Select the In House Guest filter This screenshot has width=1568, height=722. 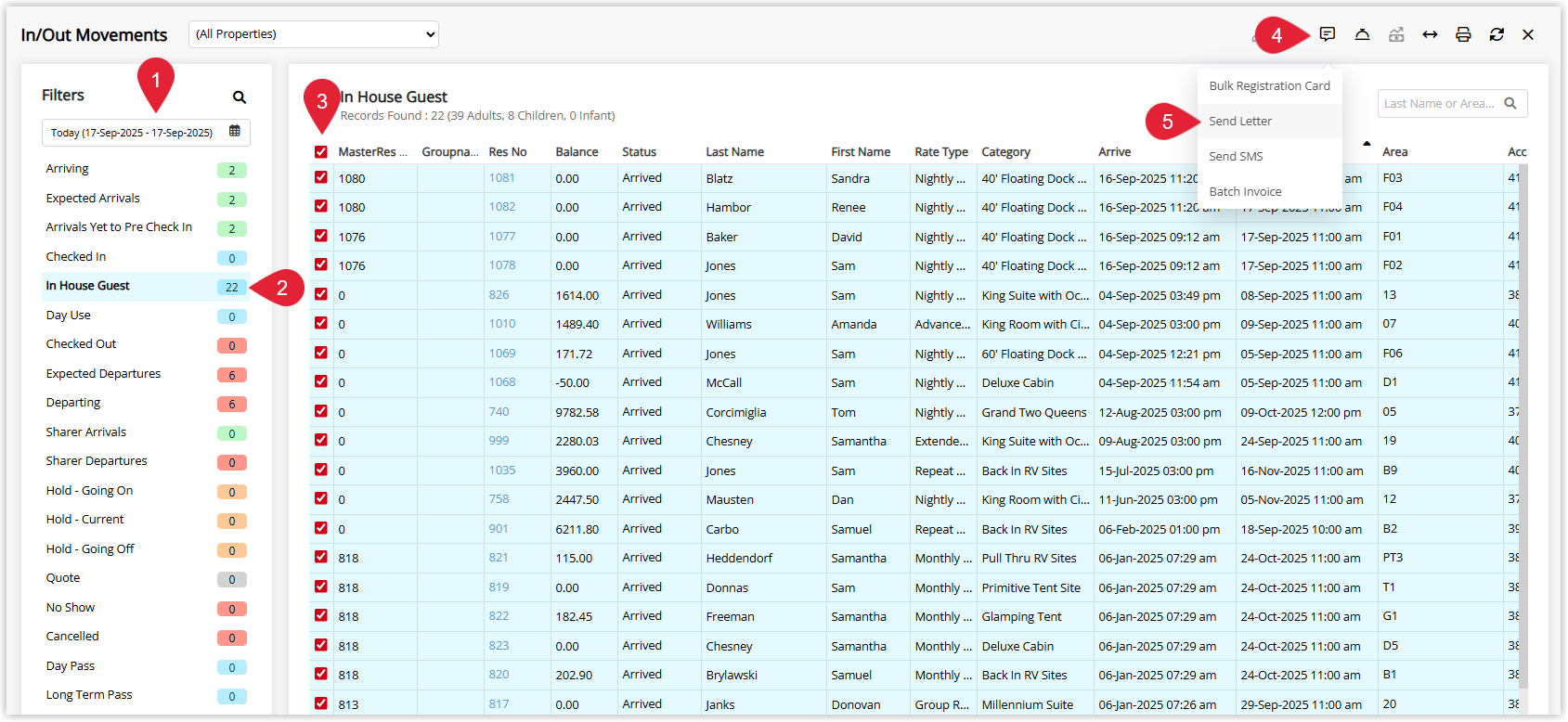click(x=146, y=286)
